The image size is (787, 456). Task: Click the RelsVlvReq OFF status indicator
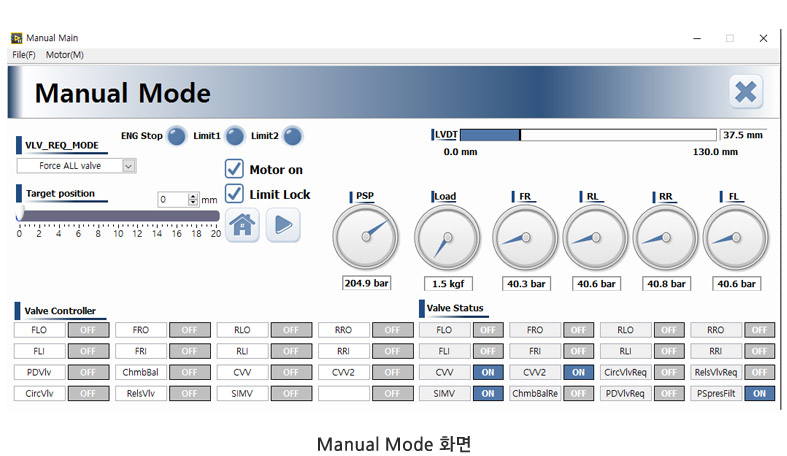[759, 372]
